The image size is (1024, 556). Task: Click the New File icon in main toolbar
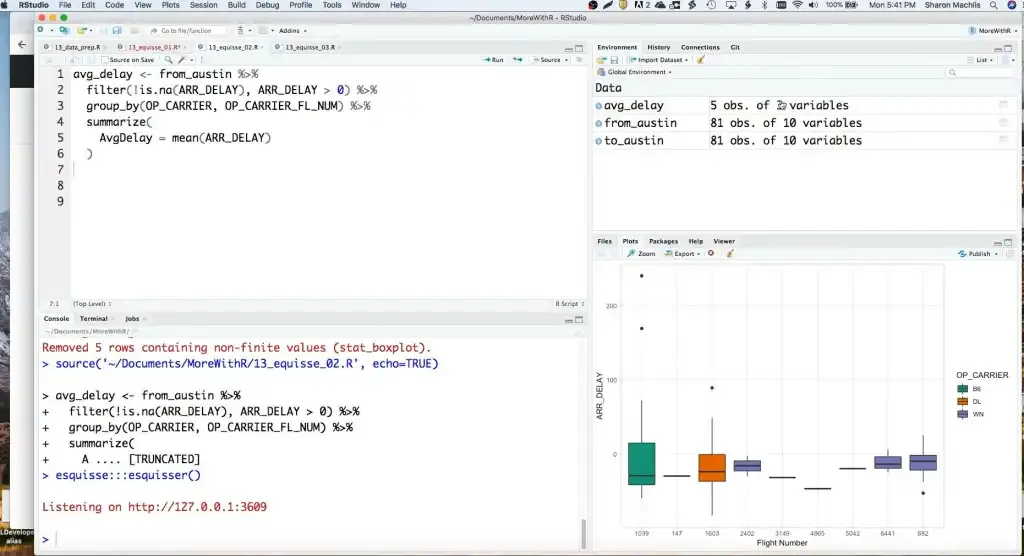(x=41, y=30)
